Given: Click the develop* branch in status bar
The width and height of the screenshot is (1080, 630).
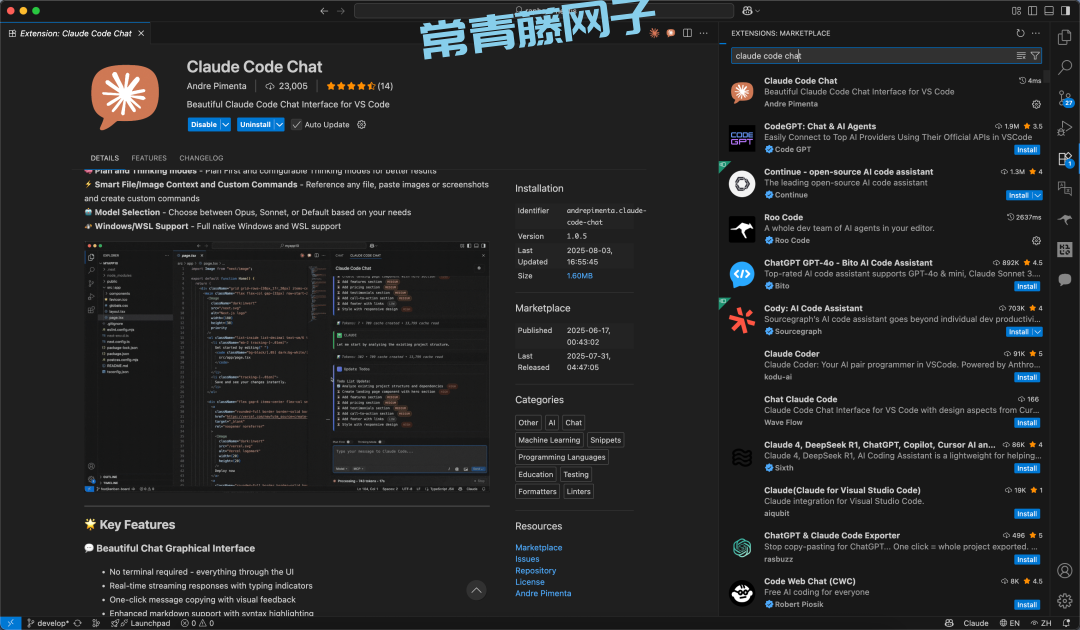Looking at the screenshot, I should click(x=48, y=623).
